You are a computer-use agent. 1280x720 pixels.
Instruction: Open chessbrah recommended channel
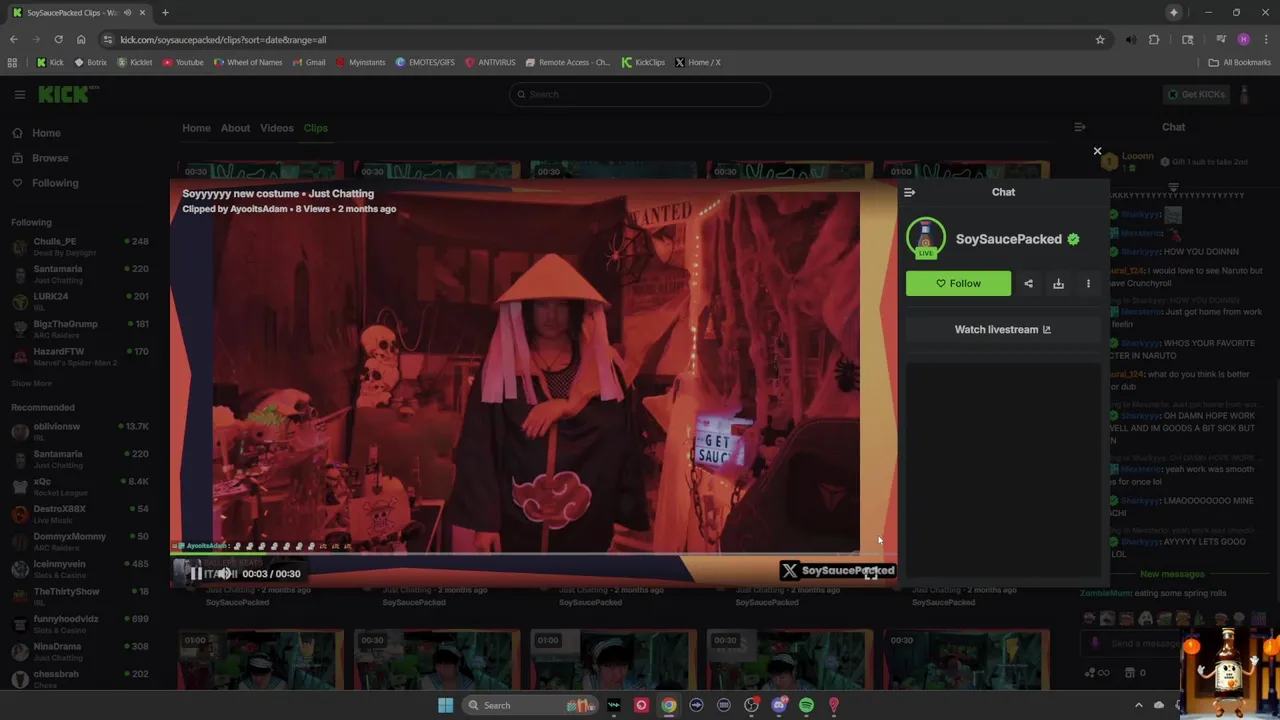click(80, 678)
